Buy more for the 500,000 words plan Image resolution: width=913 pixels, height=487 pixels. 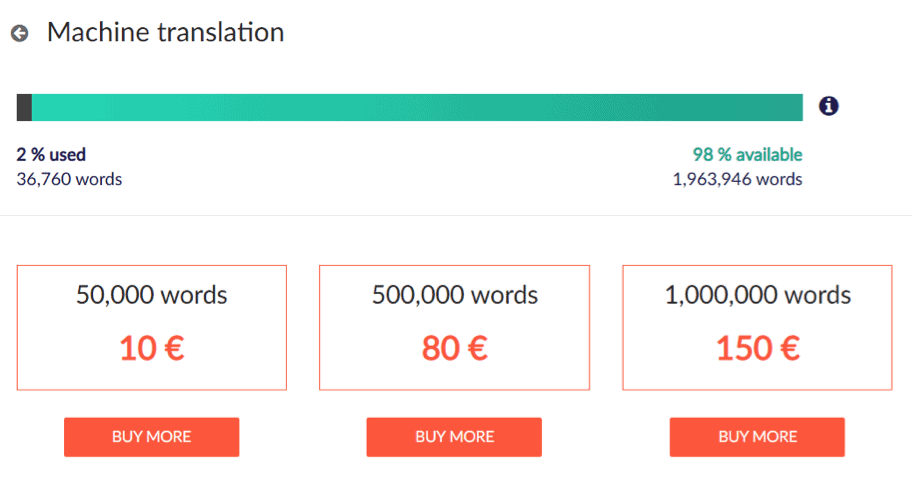click(454, 437)
